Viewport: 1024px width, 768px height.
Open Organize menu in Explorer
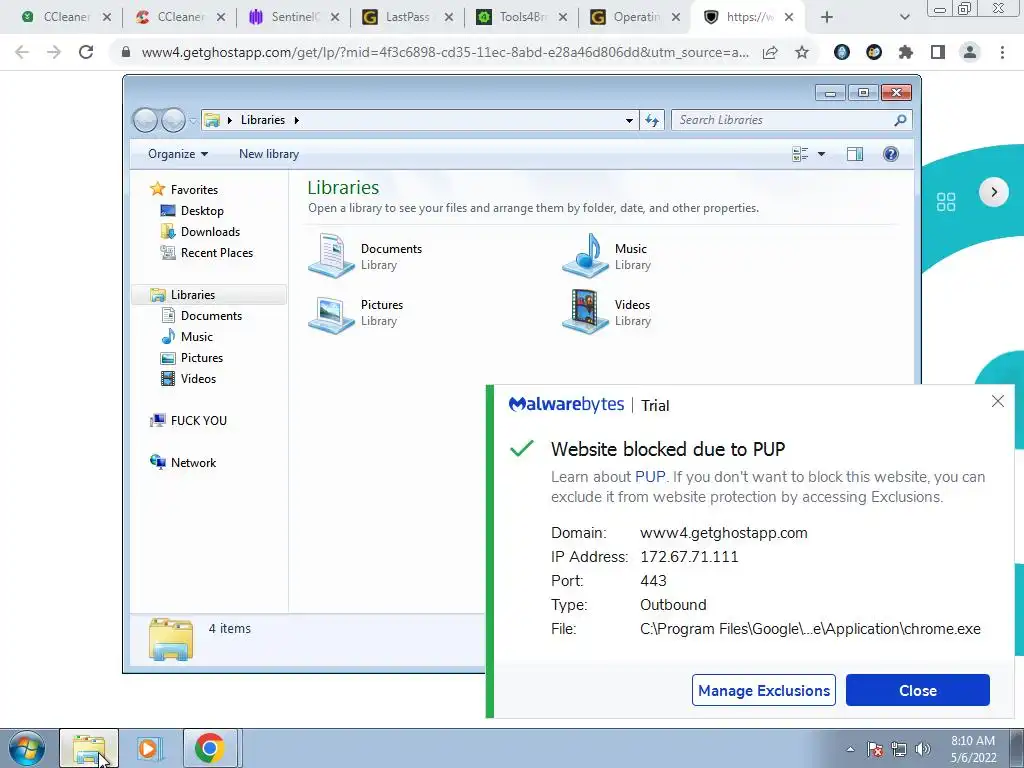click(178, 154)
